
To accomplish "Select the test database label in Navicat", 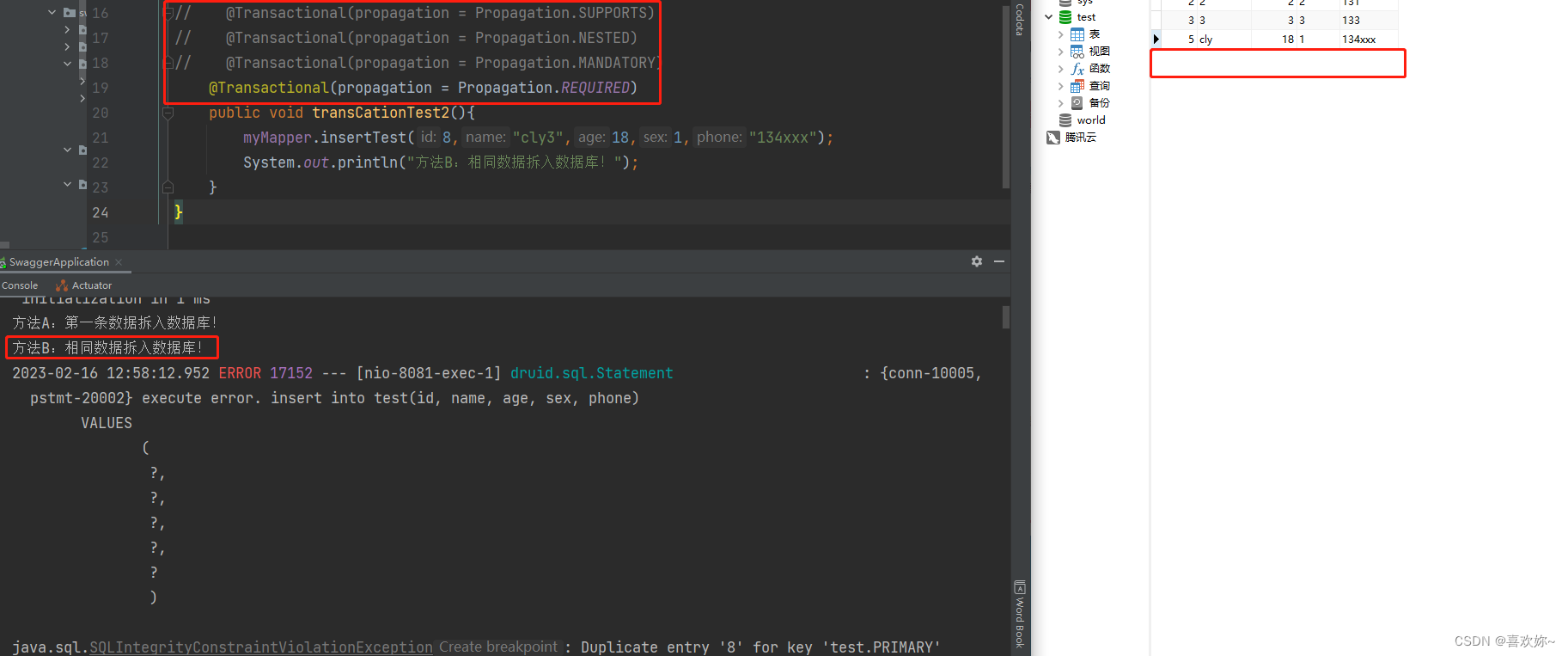I will pyautogui.click(x=1086, y=17).
